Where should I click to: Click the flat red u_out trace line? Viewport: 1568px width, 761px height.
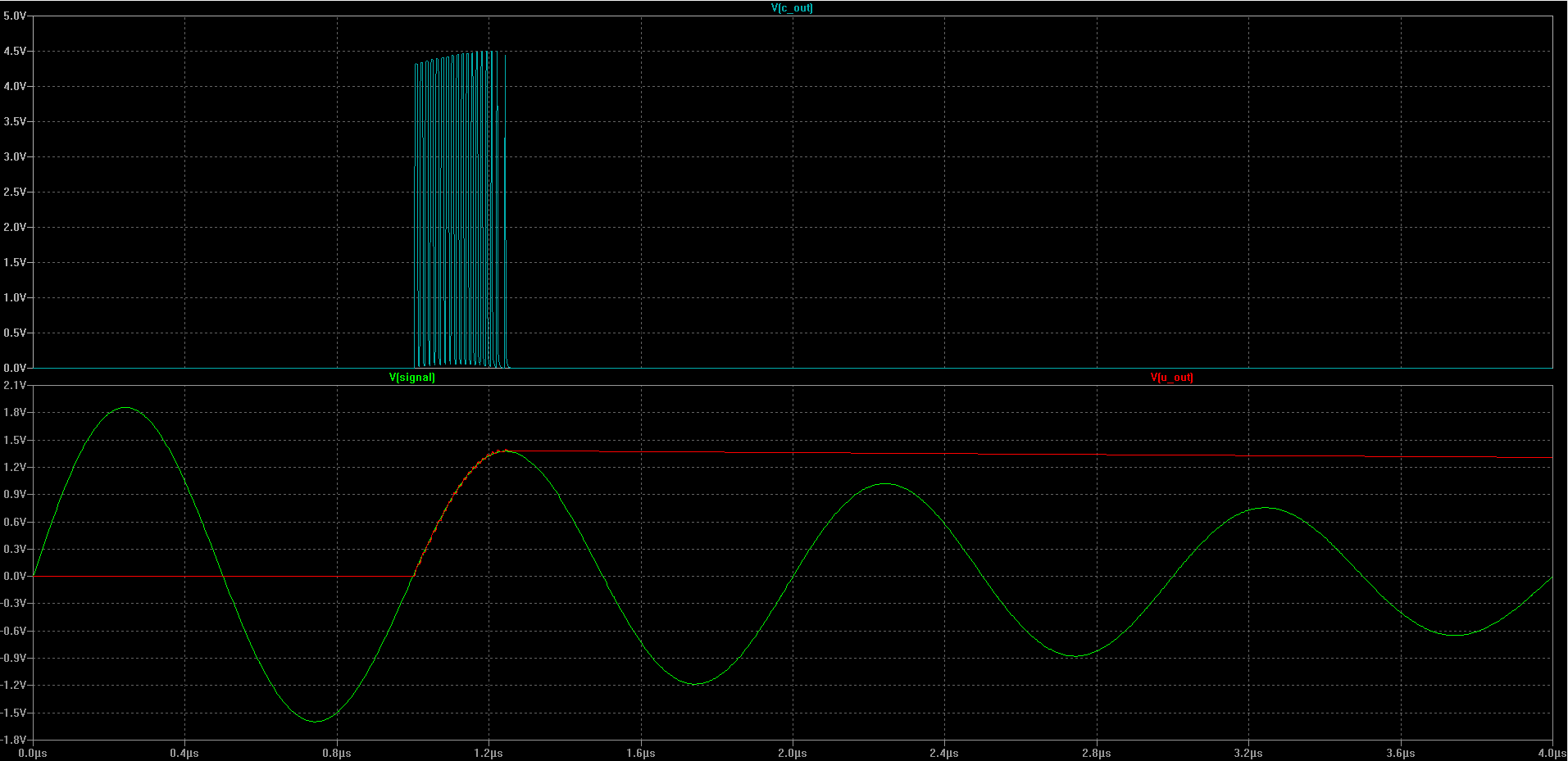pyautogui.click(x=984, y=454)
